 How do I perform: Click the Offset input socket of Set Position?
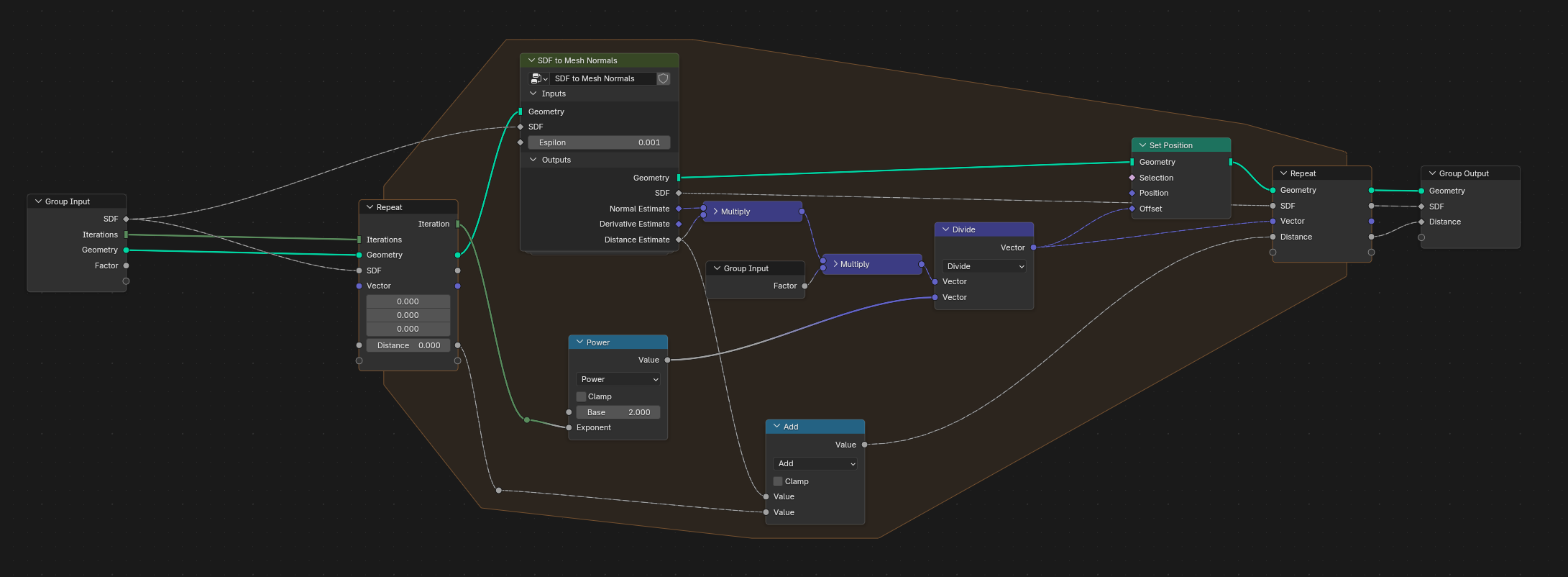1132,209
